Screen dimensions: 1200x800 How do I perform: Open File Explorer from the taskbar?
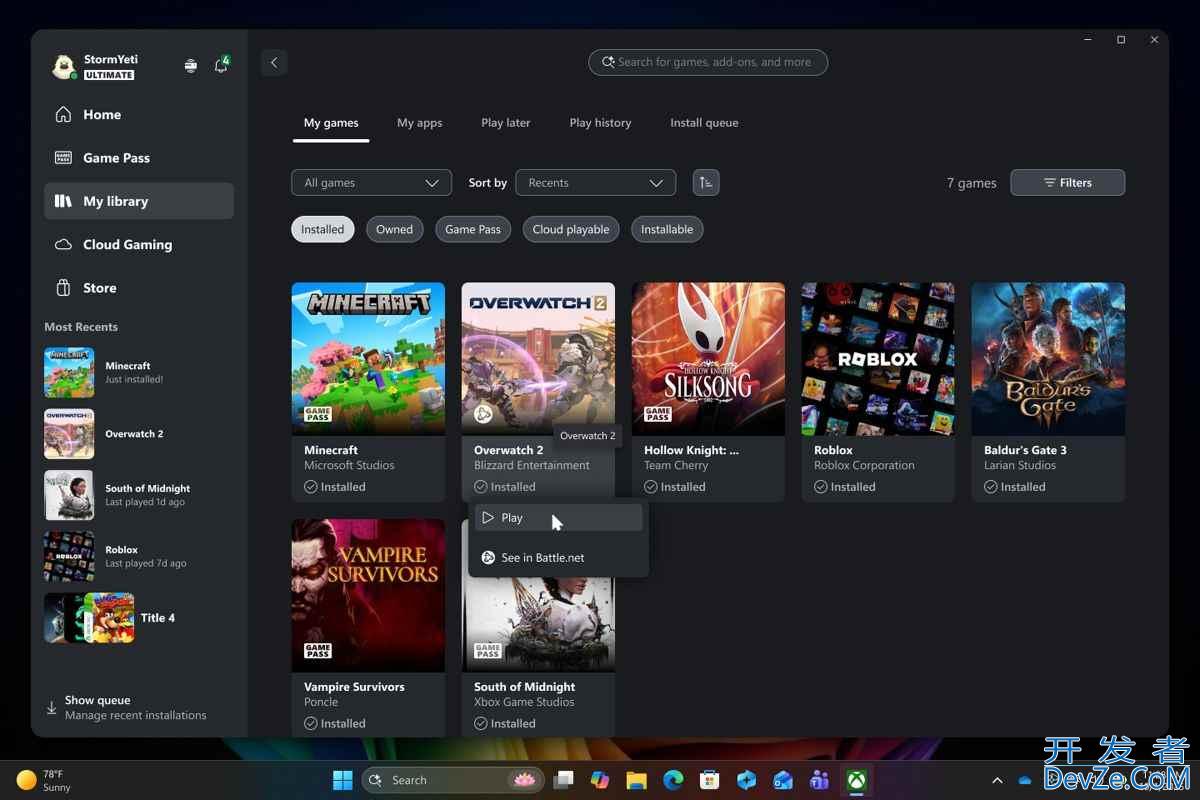636,780
